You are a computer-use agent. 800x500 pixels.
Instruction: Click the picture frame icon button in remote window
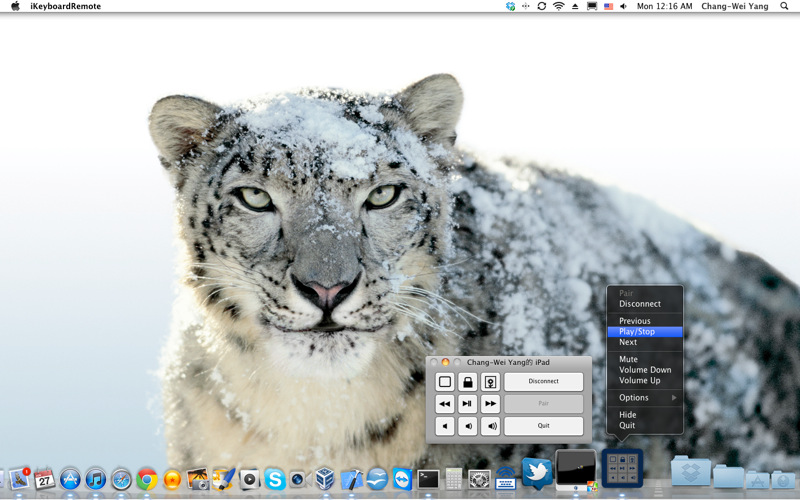tap(490, 382)
